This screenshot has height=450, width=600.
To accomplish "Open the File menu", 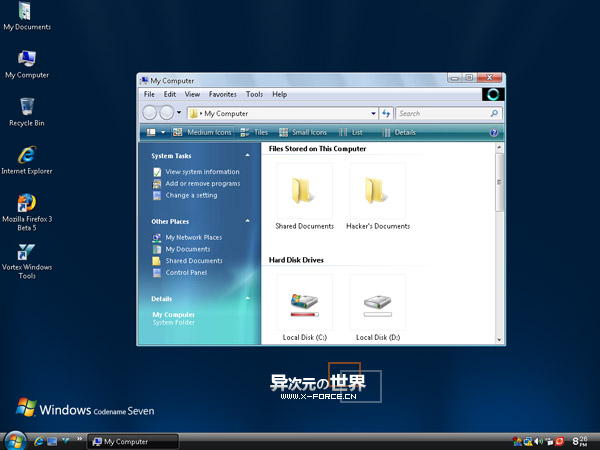I will [149, 95].
